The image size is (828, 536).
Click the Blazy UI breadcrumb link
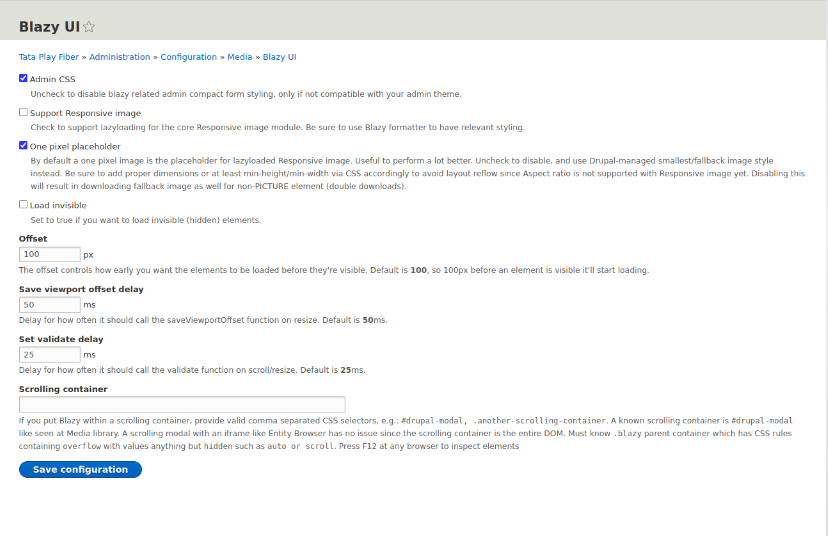coord(279,57)
